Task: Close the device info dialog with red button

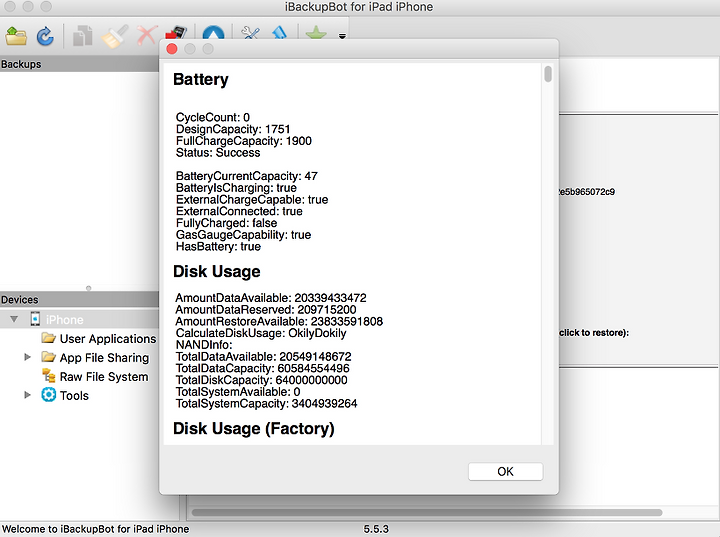Action: [x=172, y=49]
